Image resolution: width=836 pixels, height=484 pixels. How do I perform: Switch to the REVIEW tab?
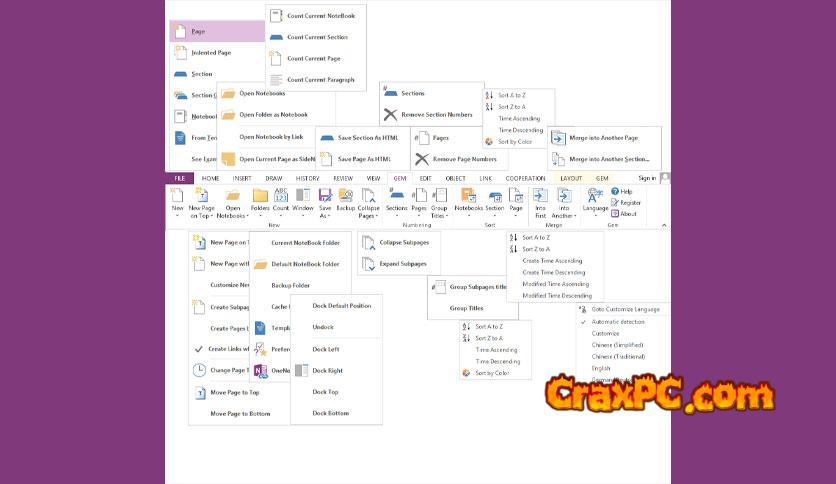click(343, 178)
